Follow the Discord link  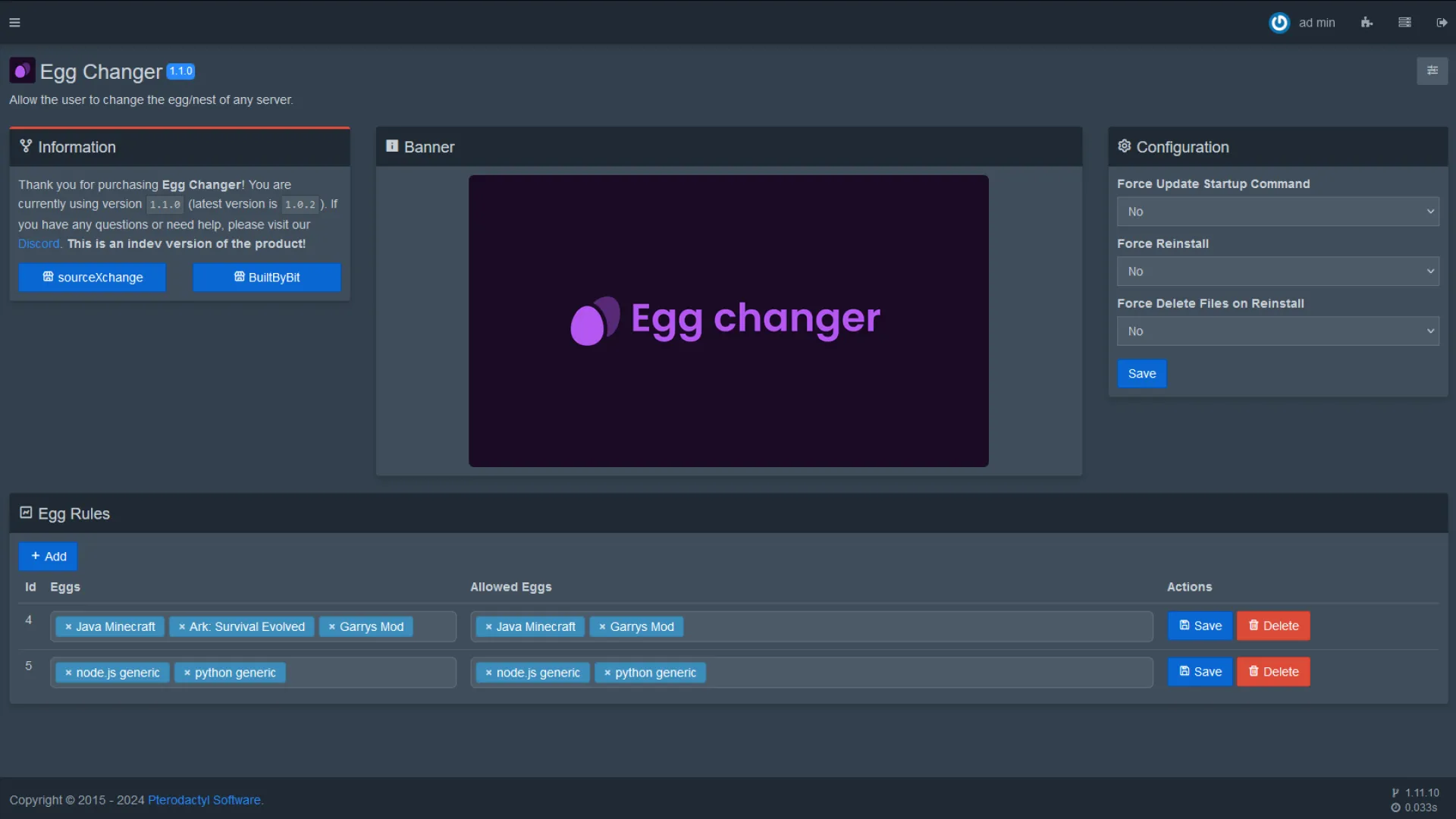click(39, 244)
